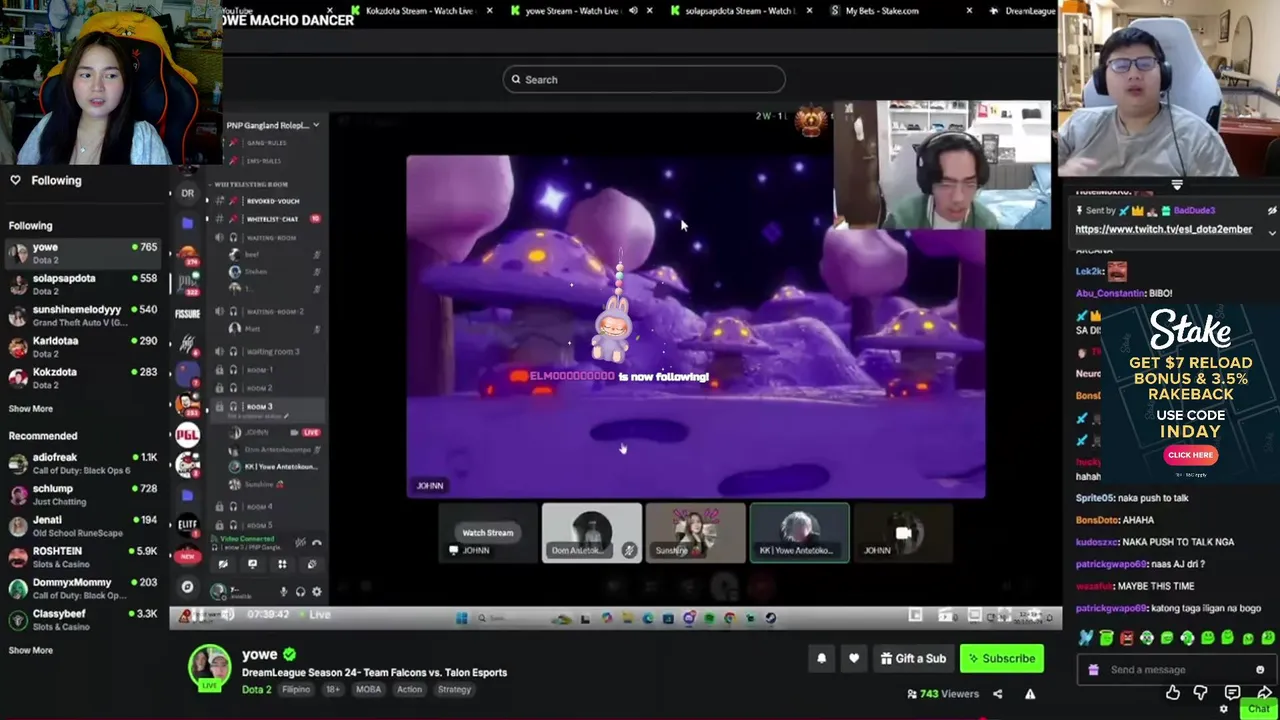Open Jenati recommended channel
Screen dimensions: 1280x720
pos(84,526)
